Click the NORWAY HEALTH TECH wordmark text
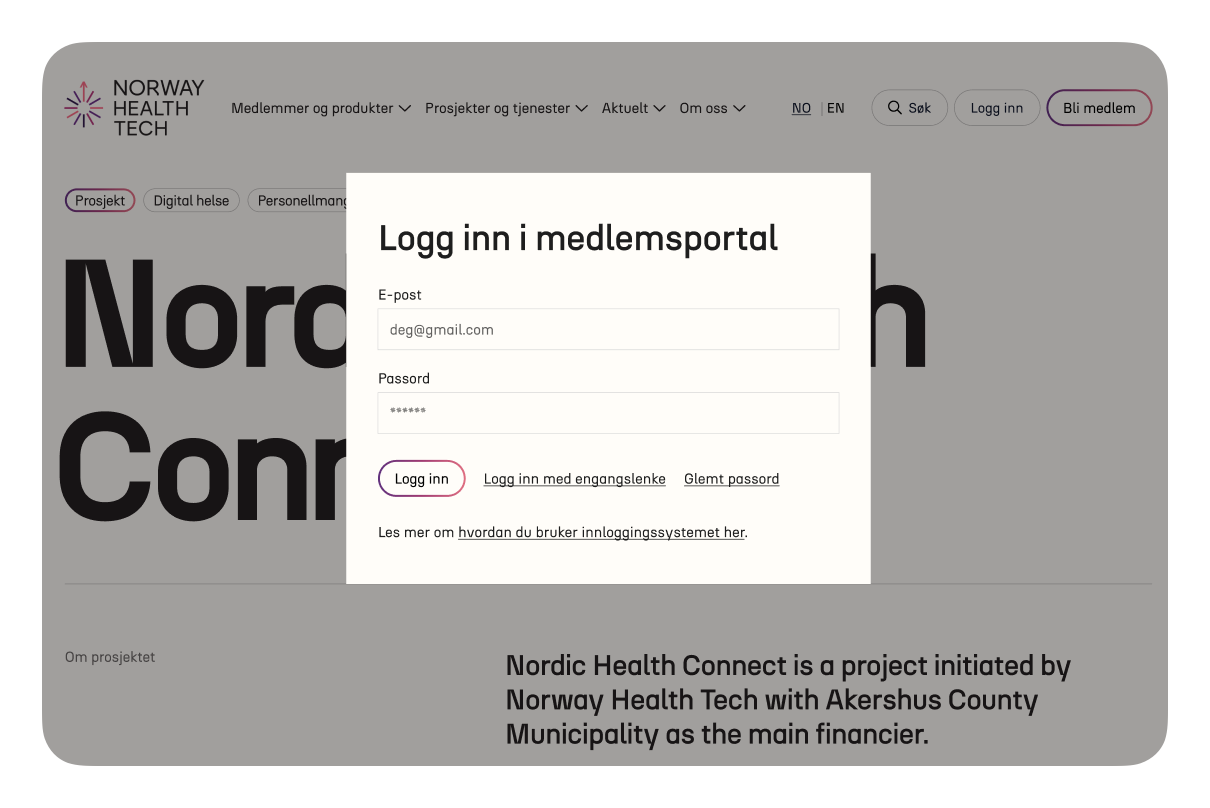 pyautogui.click(x=158, y=108)
